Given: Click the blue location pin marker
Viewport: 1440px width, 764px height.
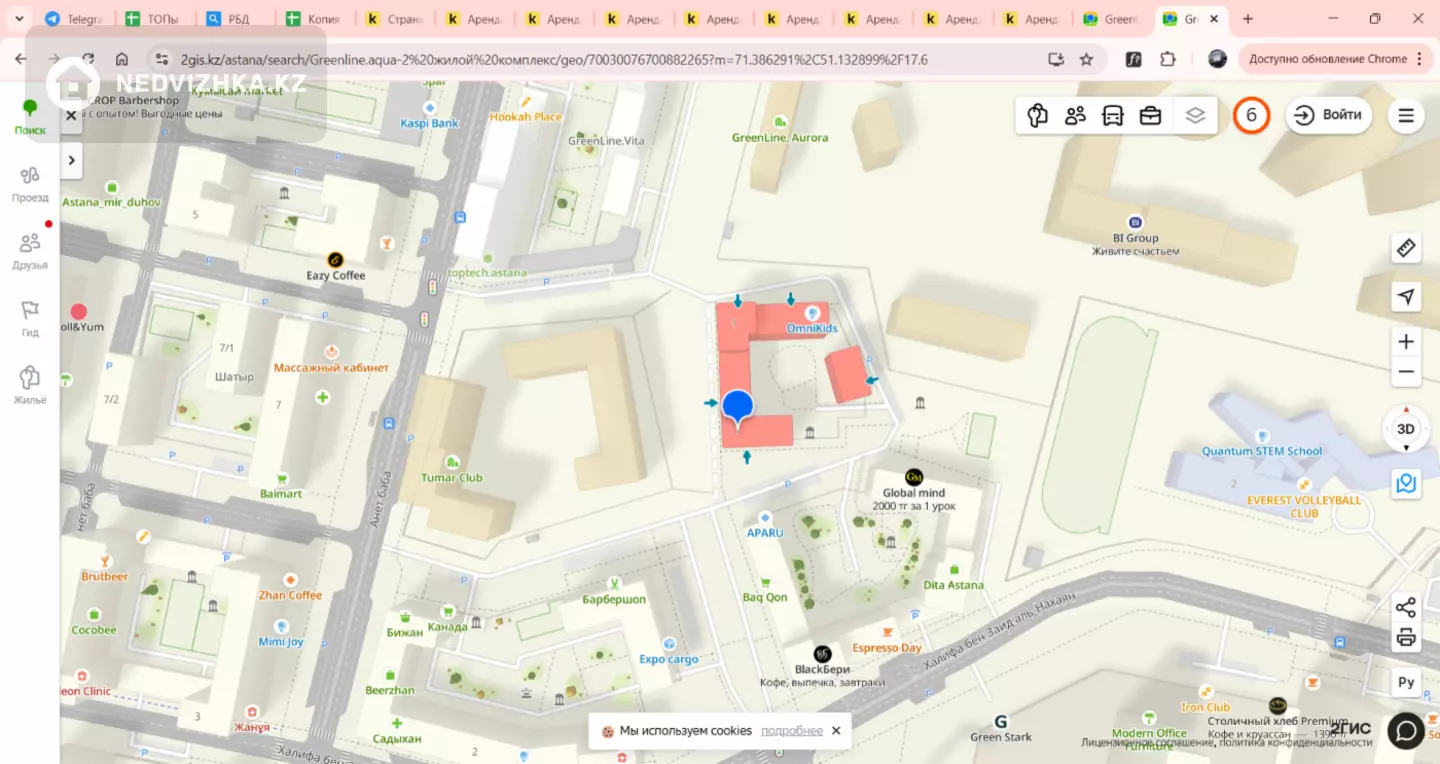Looking at the screenshot, I should (x=737, y=406).
